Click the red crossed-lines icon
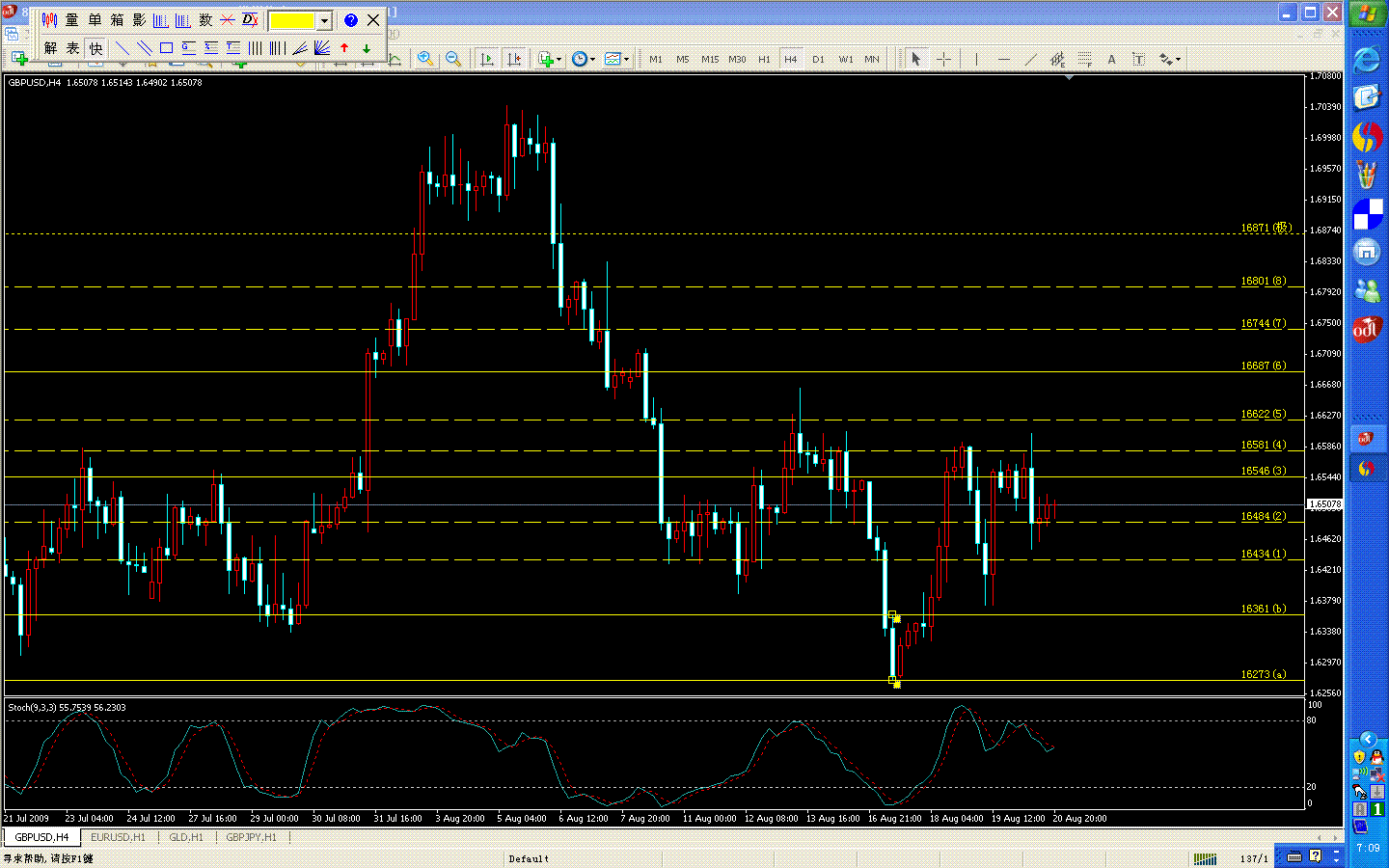Viewport: 1389px width, 868px height. point(228,20)
